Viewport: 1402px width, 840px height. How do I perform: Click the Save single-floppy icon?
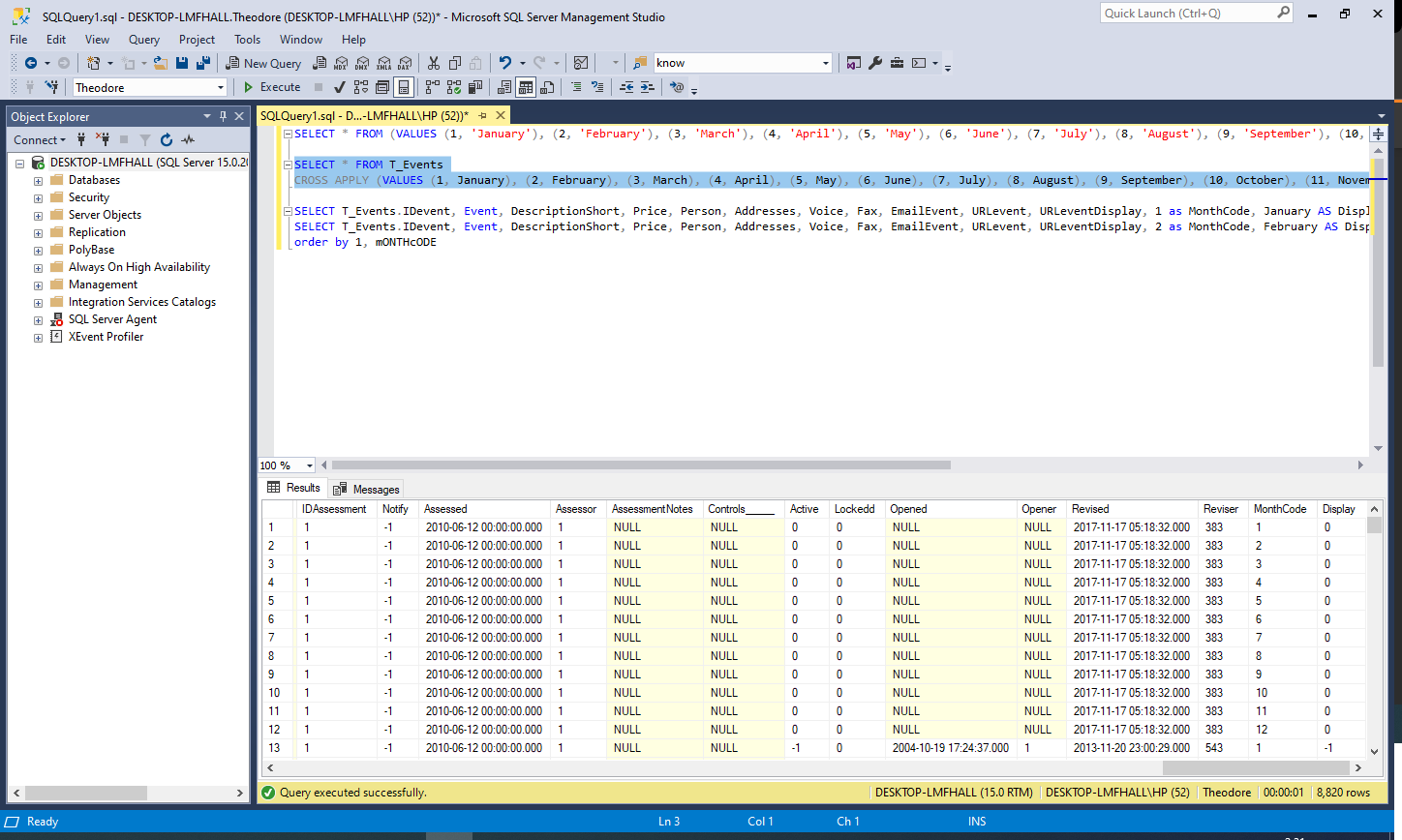(x=182, y=63)
